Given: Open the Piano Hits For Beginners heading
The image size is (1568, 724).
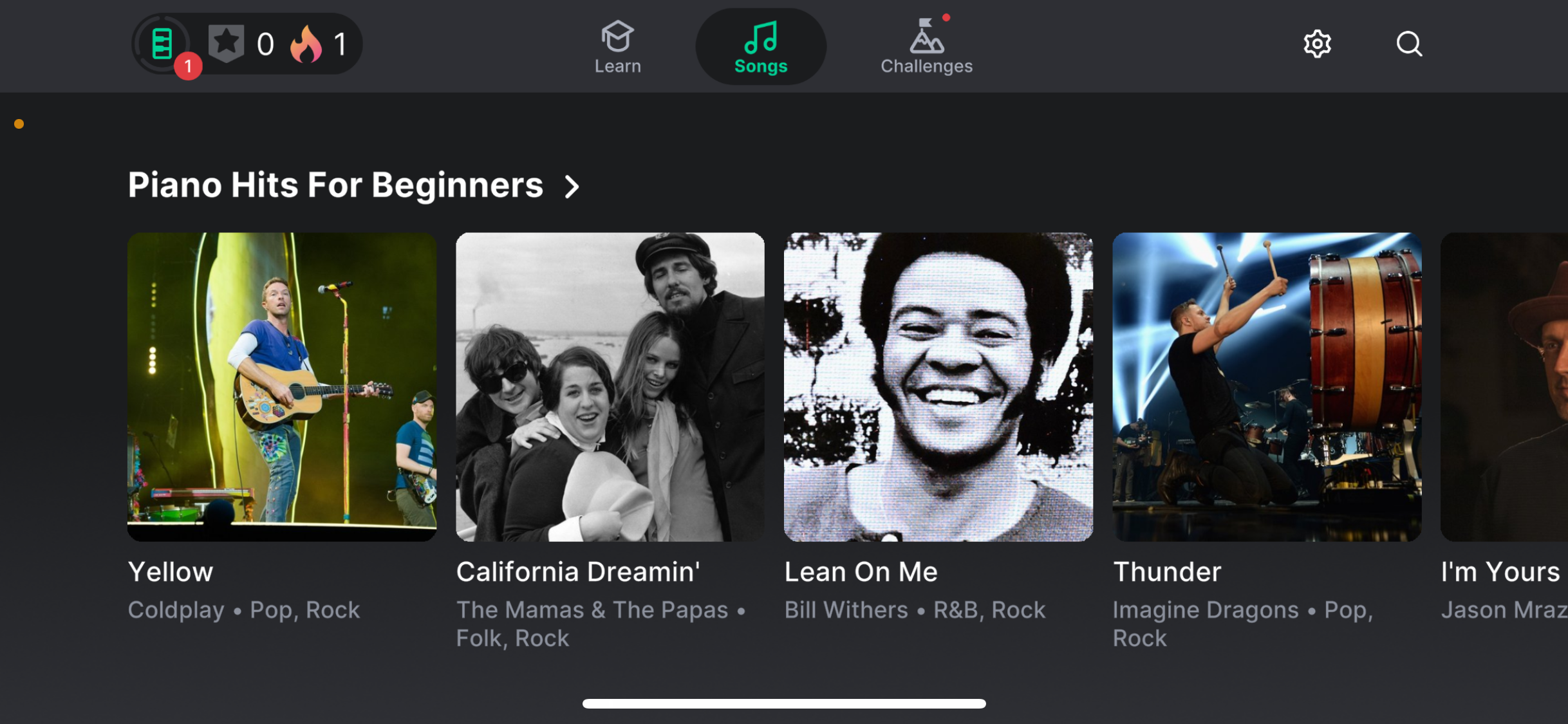Looking at the screenshot, I should pyautogui.click(x=335, y=185).
